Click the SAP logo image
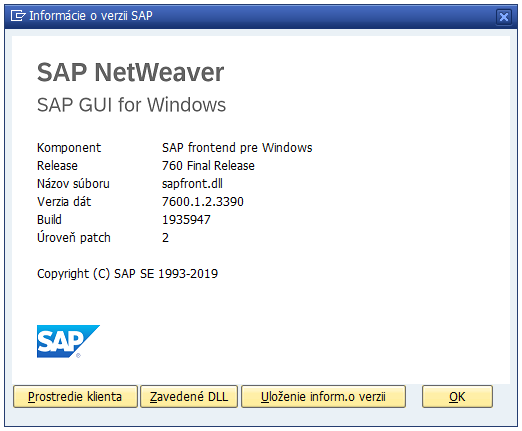The width and height of the screenshot is (522, 431). pyautogui.click(x=68, y=341)
